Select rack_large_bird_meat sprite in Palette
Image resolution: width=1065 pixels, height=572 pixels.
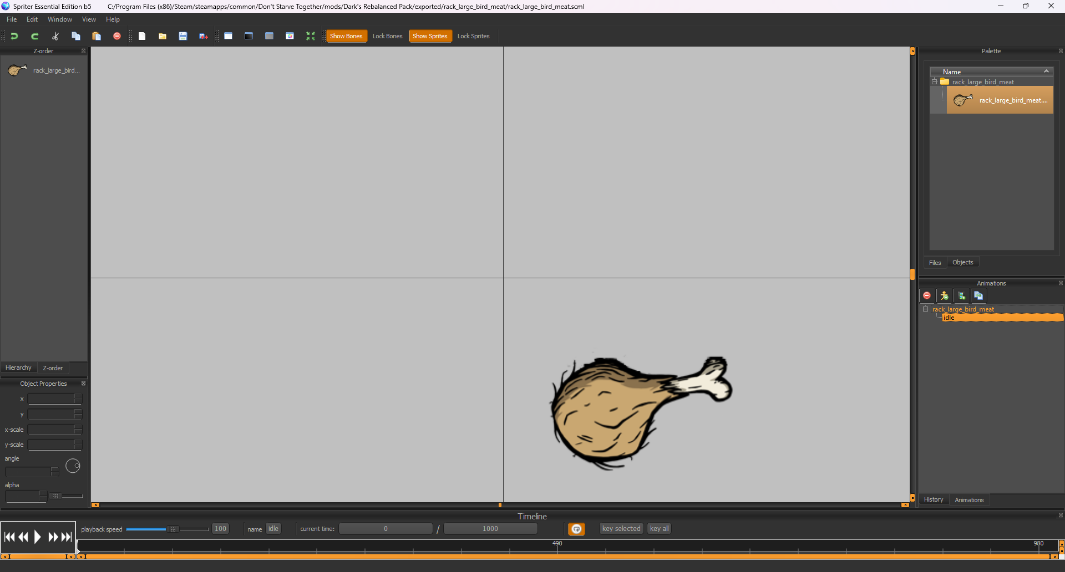tap(1000, 100)
